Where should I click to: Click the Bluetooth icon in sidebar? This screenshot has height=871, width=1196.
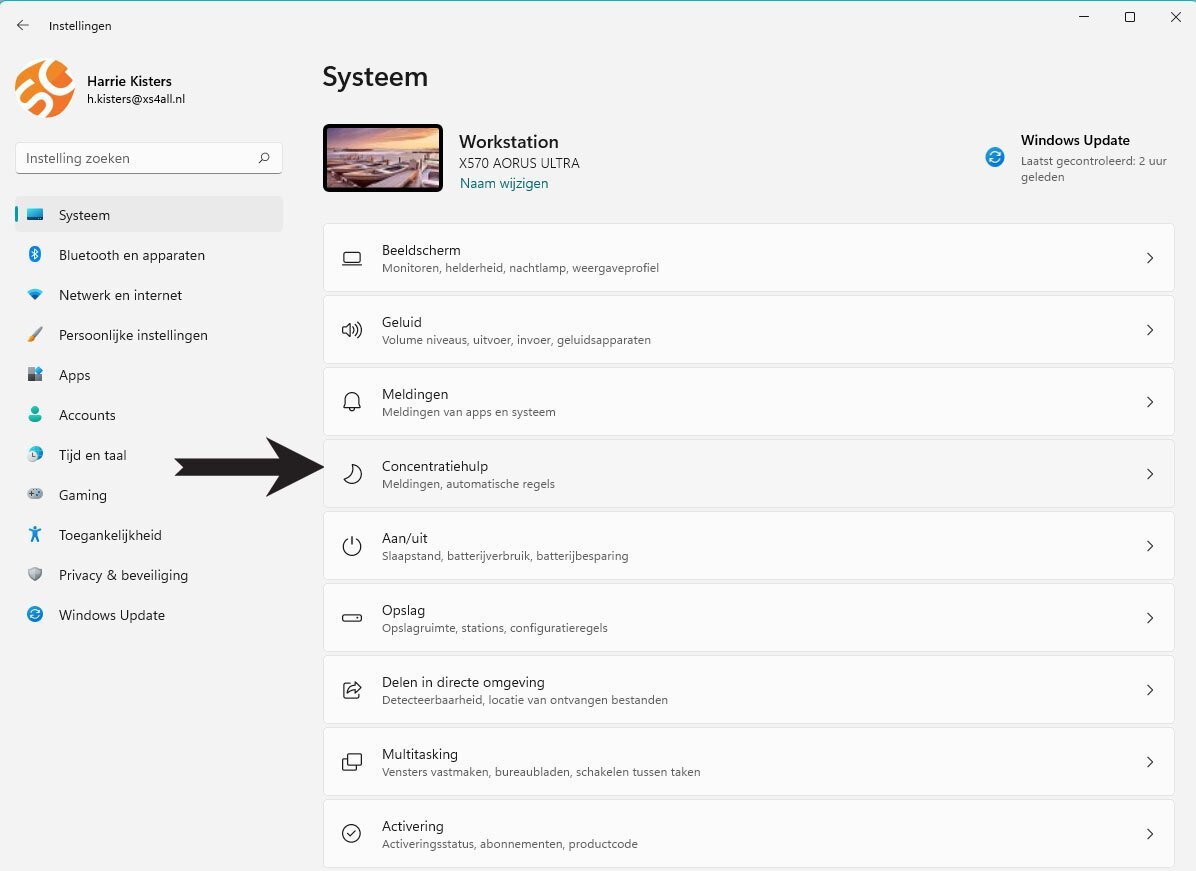pyautogui.click(x=35, y=255)
